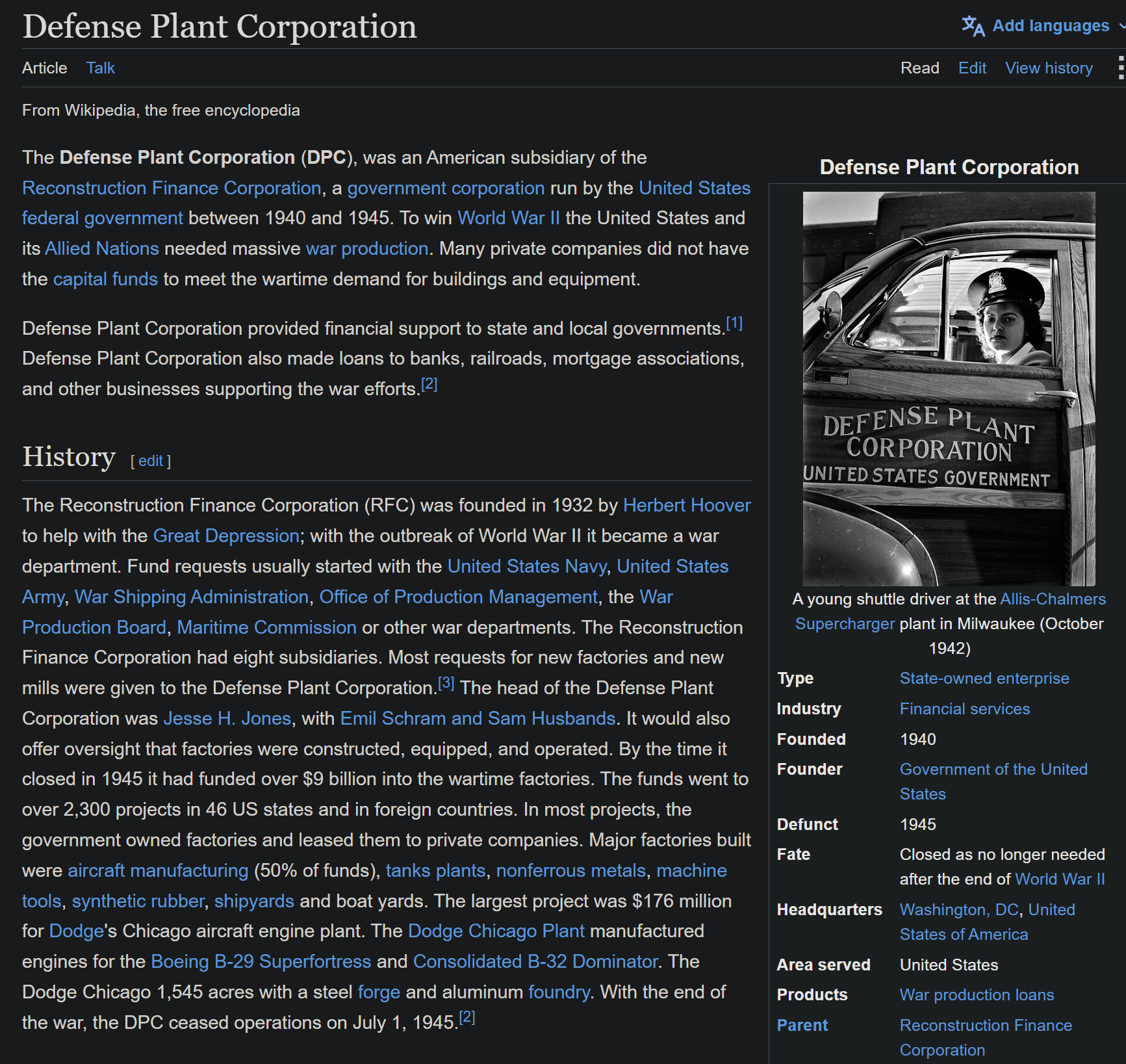Follow the Allied Nations link
Viewport: 1126px width, 1064px height.
point(102,248)
